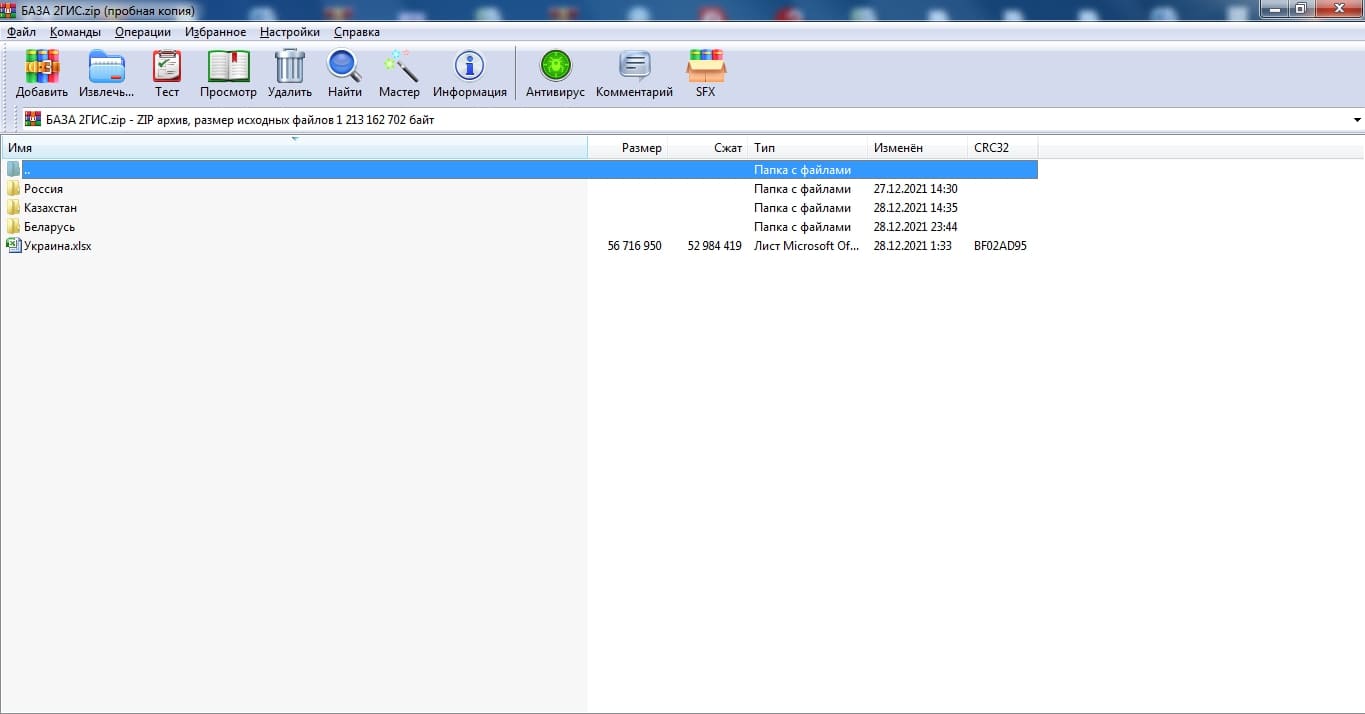Viewport: 1365px width, 714px height.
Task: Sort by the Изменён column header
Action: coord(917,148)
